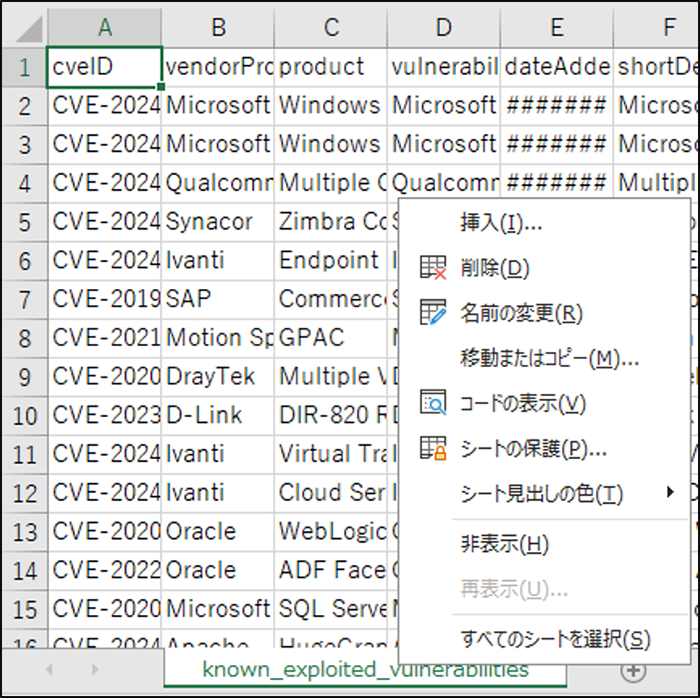Click the Endpoint cell in row 6
This screenshot has width=700, height=698.
click(x=331, y=261)
